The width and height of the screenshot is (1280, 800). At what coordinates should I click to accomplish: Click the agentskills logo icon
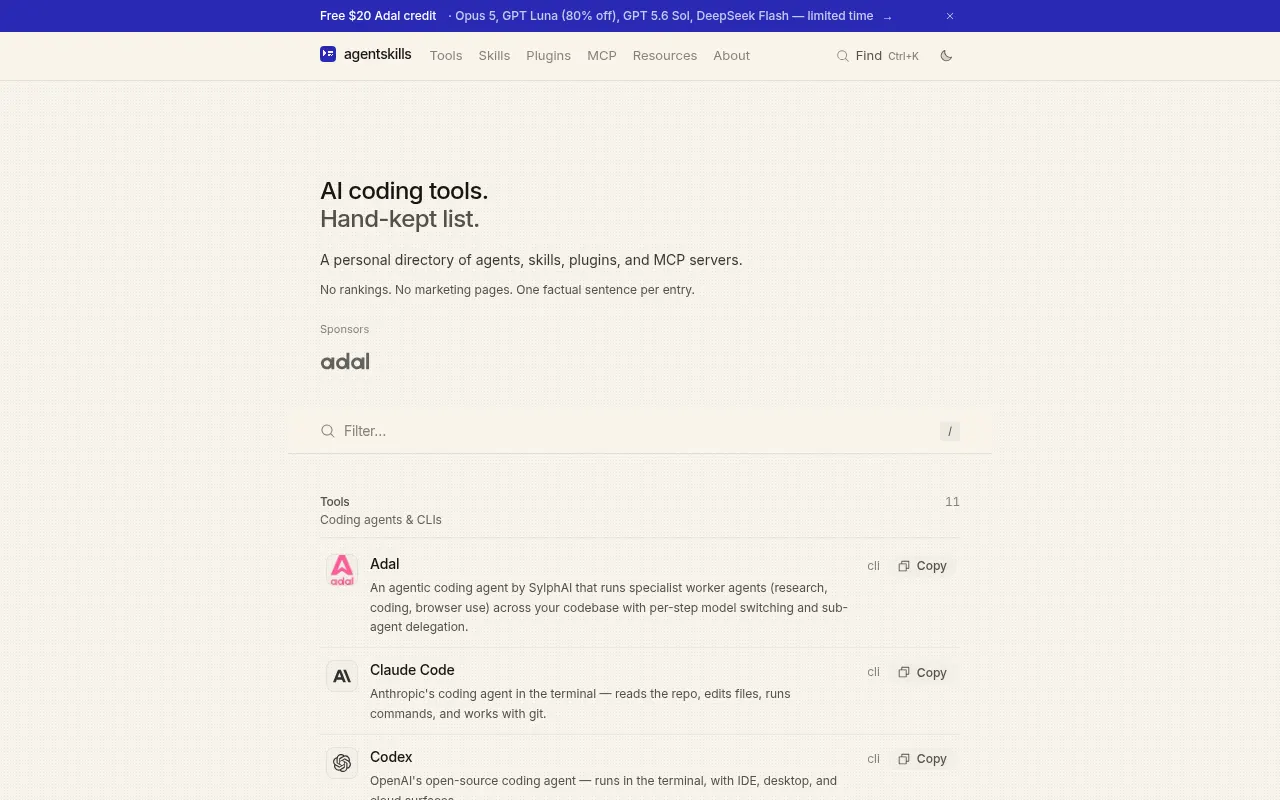coord(328,54)
